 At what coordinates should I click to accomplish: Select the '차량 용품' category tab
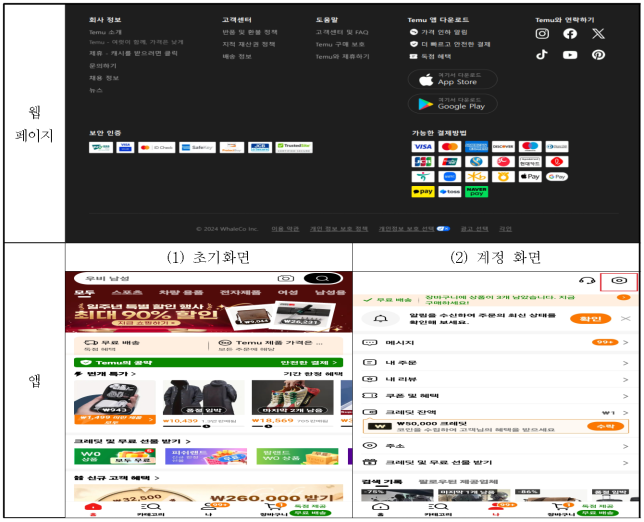(x=181, y=292)
